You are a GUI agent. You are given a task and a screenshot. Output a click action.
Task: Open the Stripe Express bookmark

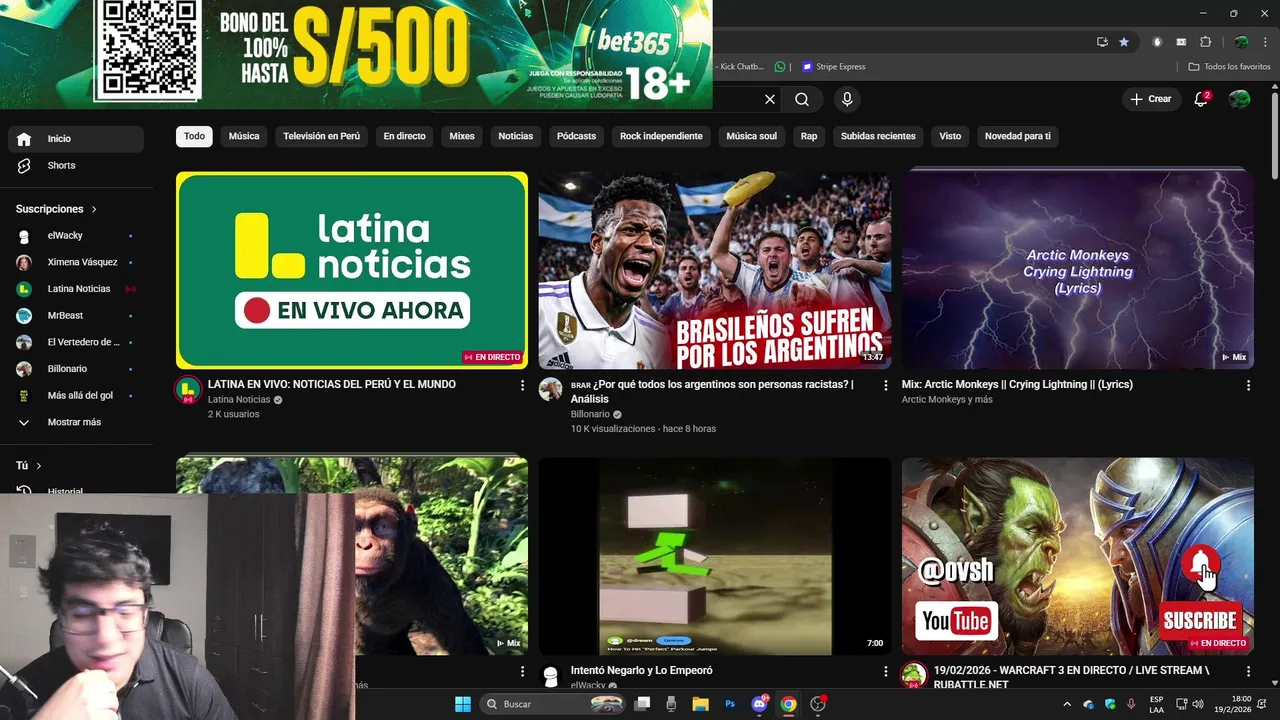833,67
